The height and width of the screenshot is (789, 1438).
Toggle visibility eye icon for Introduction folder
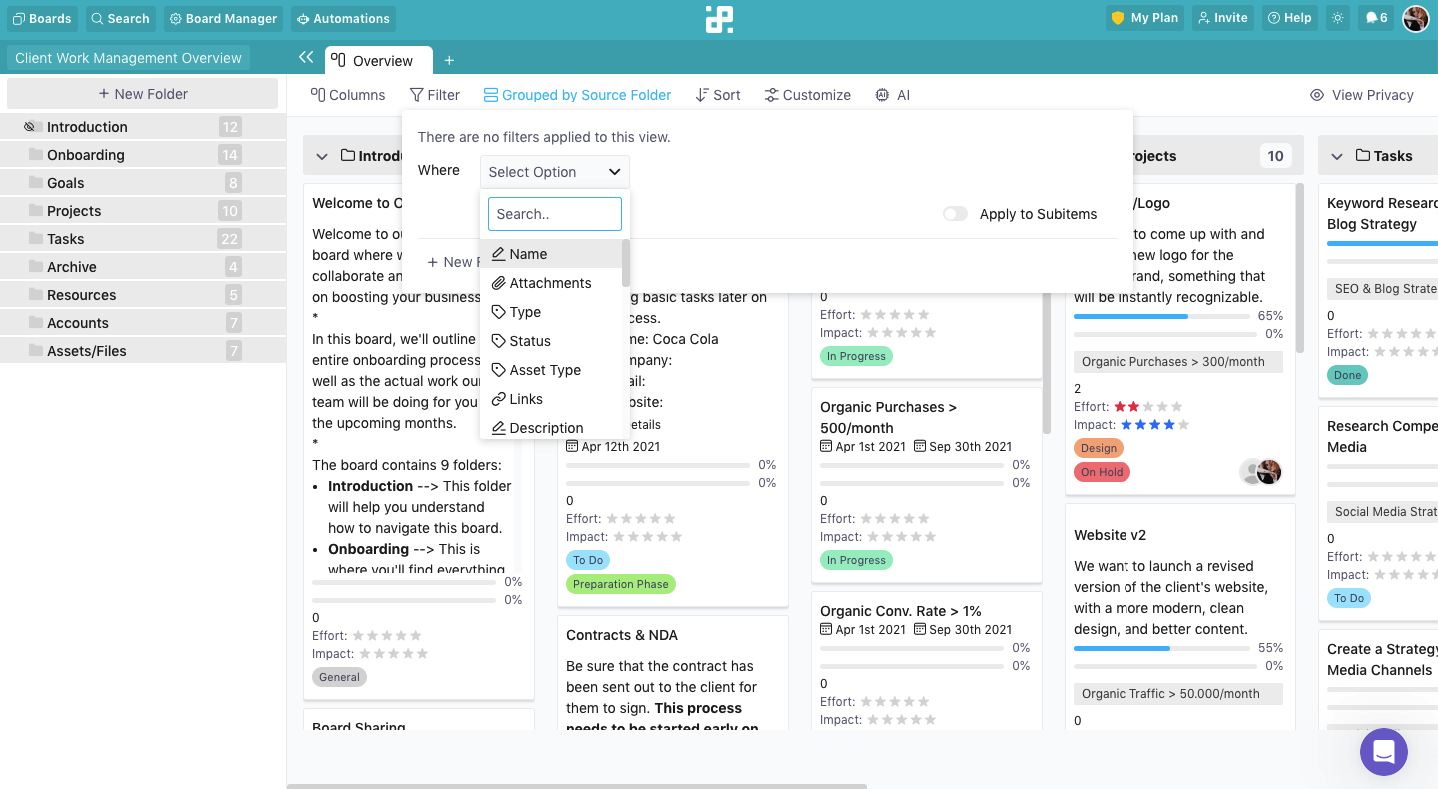coord(31,127)
